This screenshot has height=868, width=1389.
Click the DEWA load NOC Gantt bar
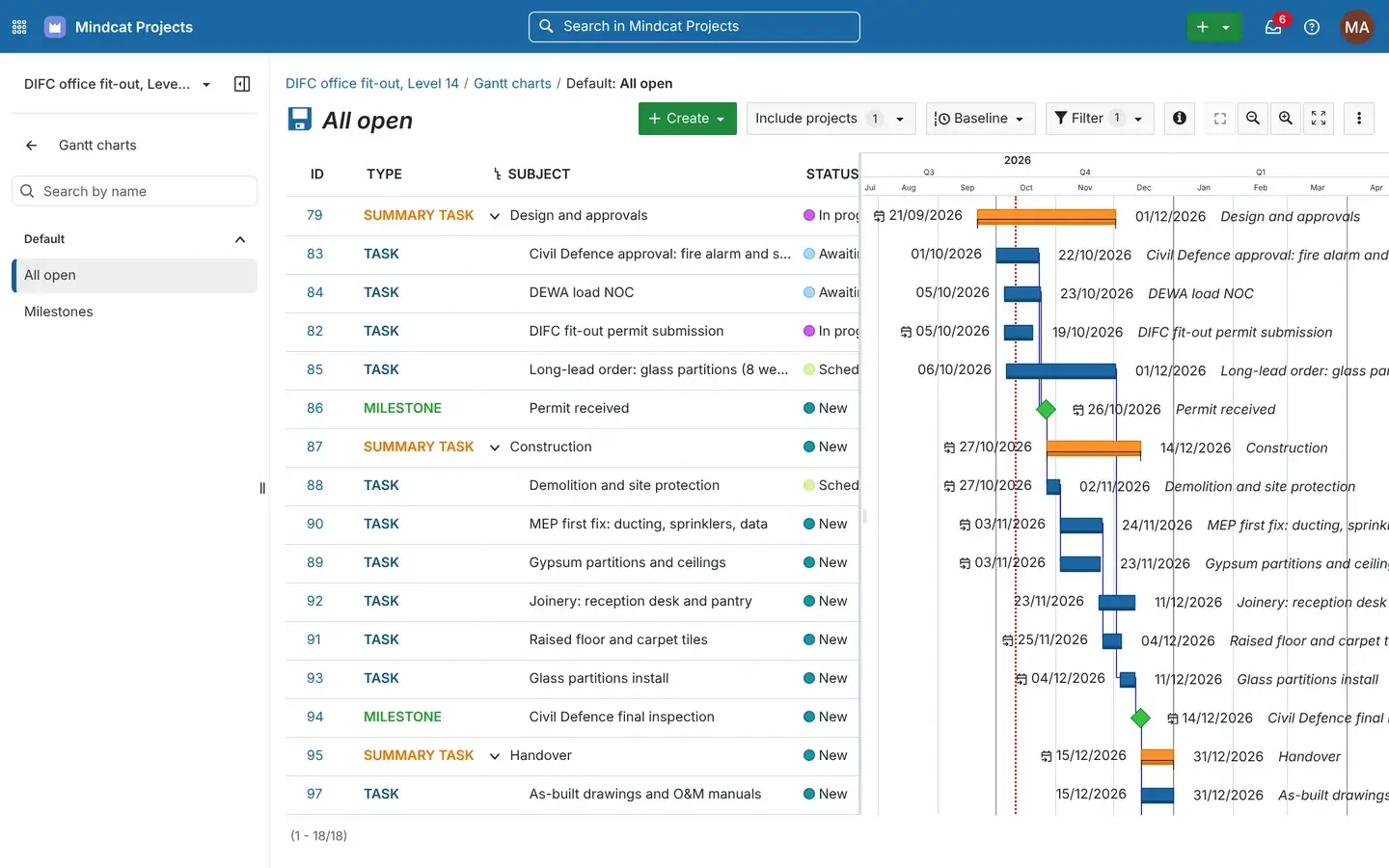pyautogui.click(x=1022, y=293)
